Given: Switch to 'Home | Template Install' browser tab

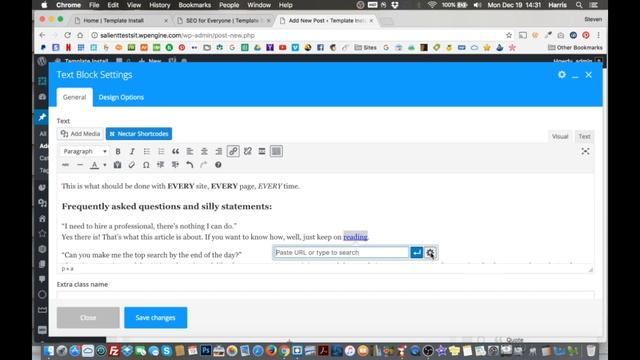Looking at the screenshot, I should pyautogui.click(x=121, y=20).
